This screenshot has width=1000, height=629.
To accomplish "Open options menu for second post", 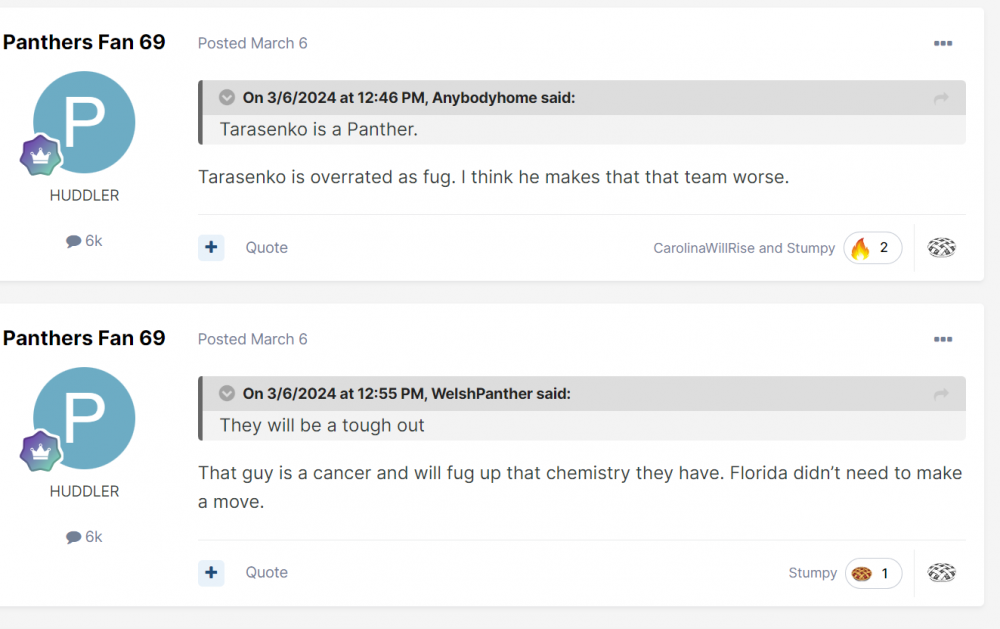I will pyautogui.click(x=942, y=340).
